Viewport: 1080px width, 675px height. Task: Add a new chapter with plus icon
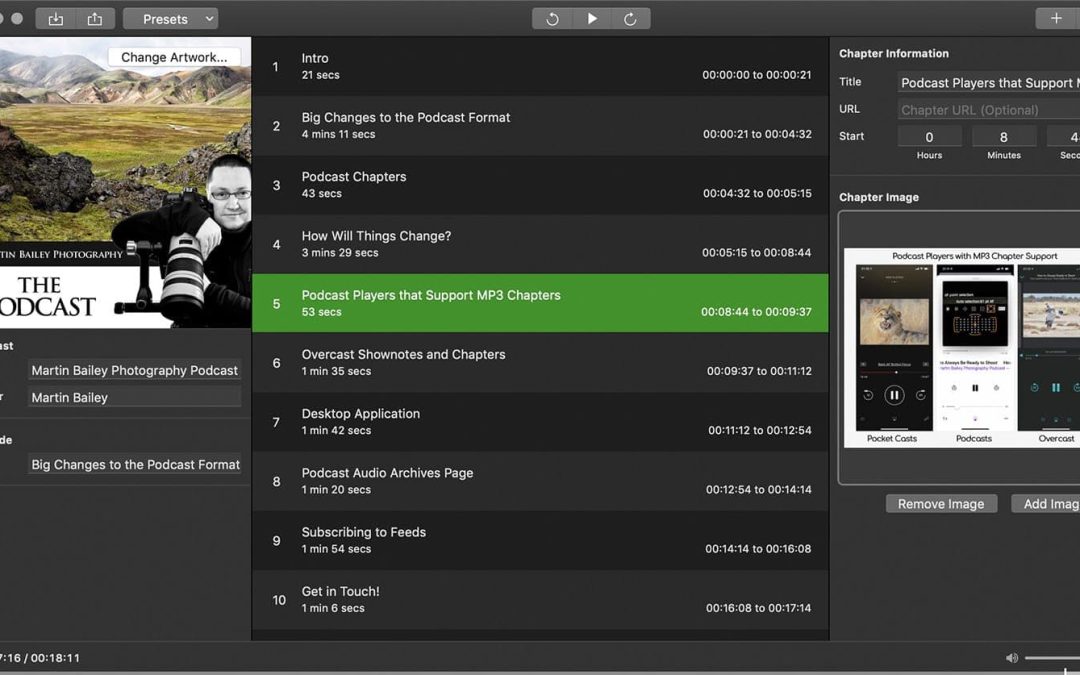(x=1056, y=18)
